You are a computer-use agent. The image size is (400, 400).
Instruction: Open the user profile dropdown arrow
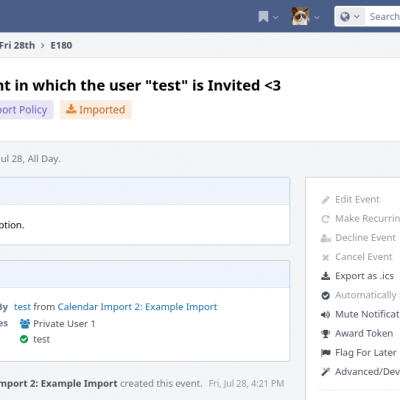coord(317,17)
